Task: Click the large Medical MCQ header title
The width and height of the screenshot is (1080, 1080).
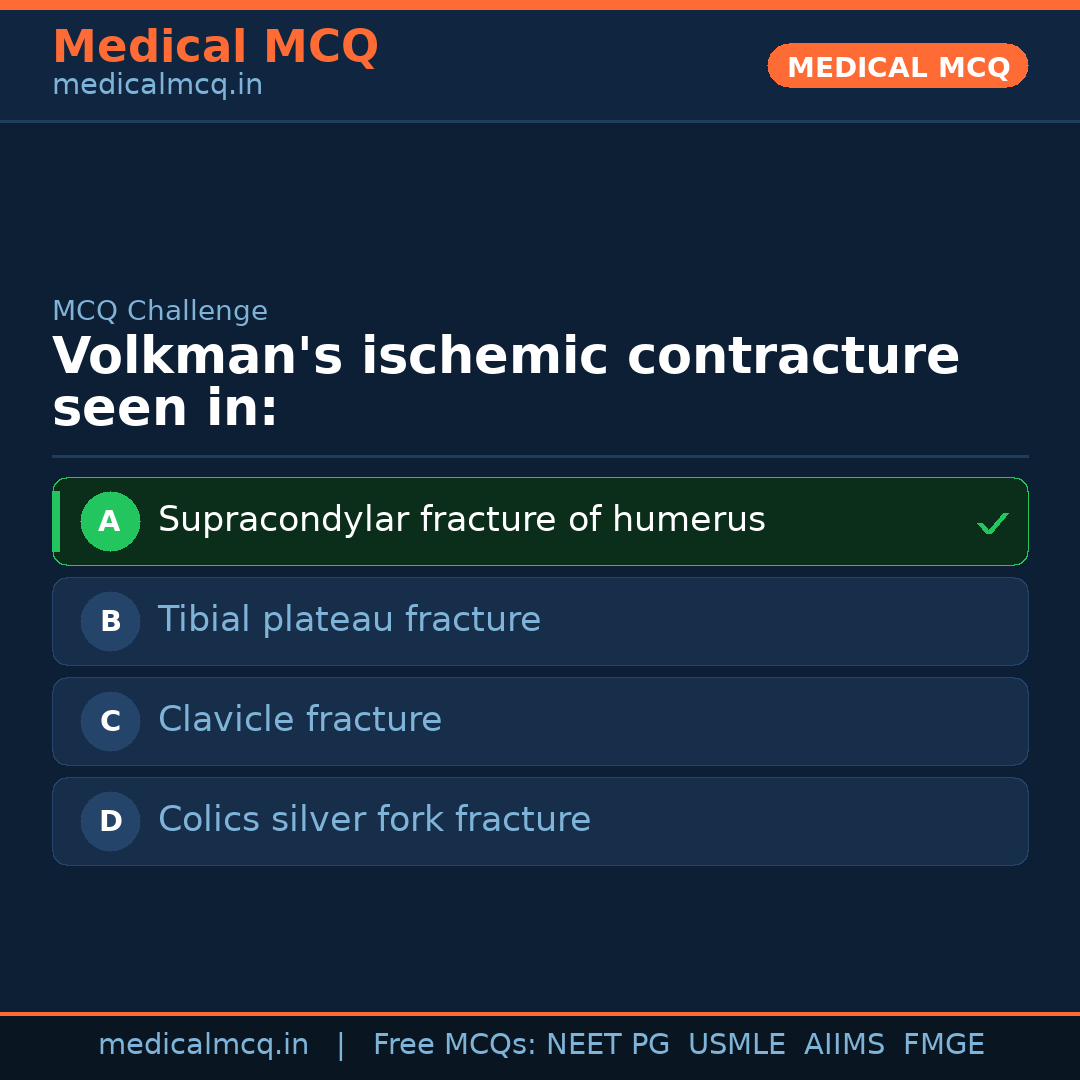Action: click(x=215, y=47)
